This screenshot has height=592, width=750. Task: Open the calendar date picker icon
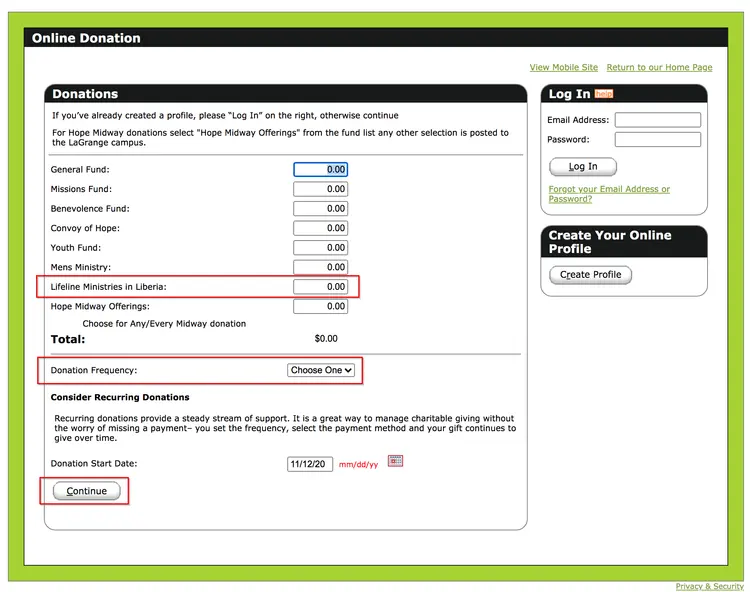[x=395, y=461]
